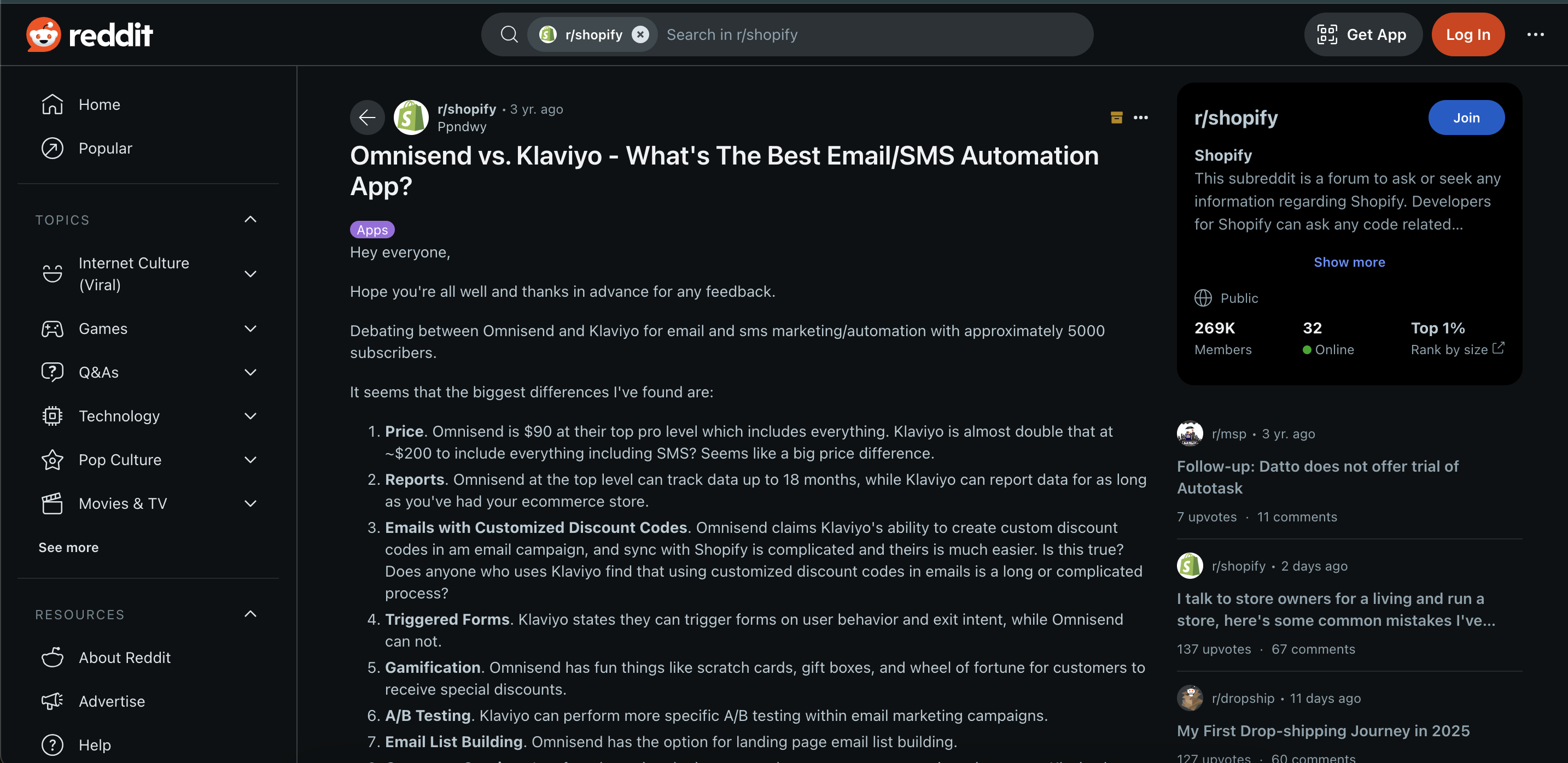
Task: Open post three-dot overflow menu
Action: [1141, 118]
